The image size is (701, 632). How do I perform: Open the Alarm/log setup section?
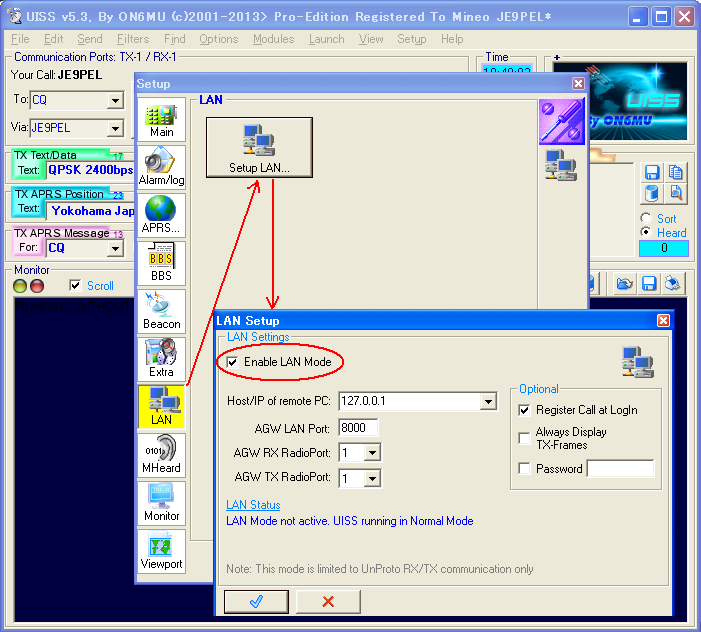coord(161,168)
